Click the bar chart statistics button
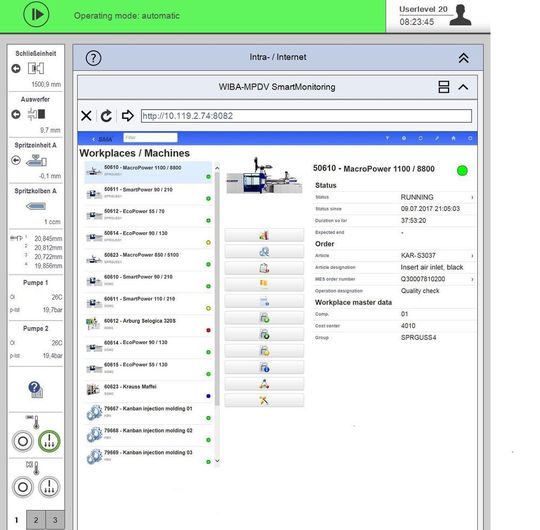 click(264, 236)
